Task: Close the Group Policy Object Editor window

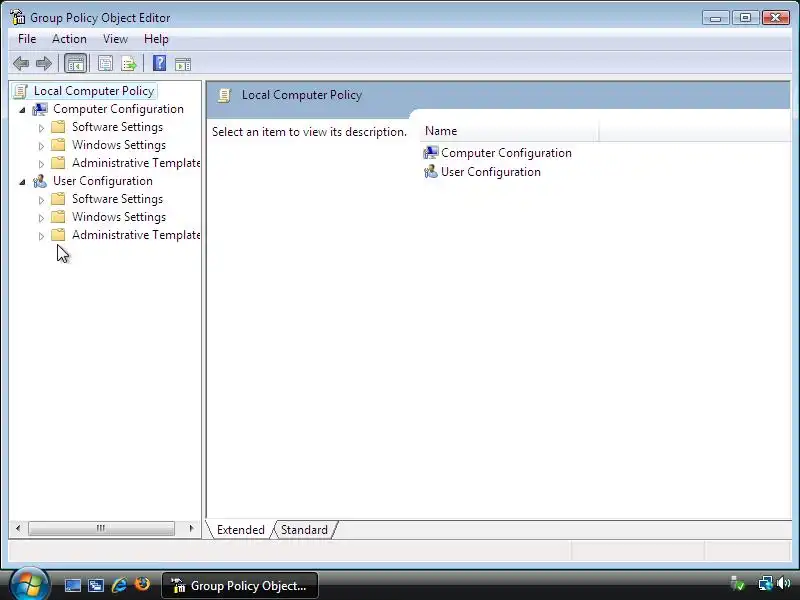Action: point(776,18)
